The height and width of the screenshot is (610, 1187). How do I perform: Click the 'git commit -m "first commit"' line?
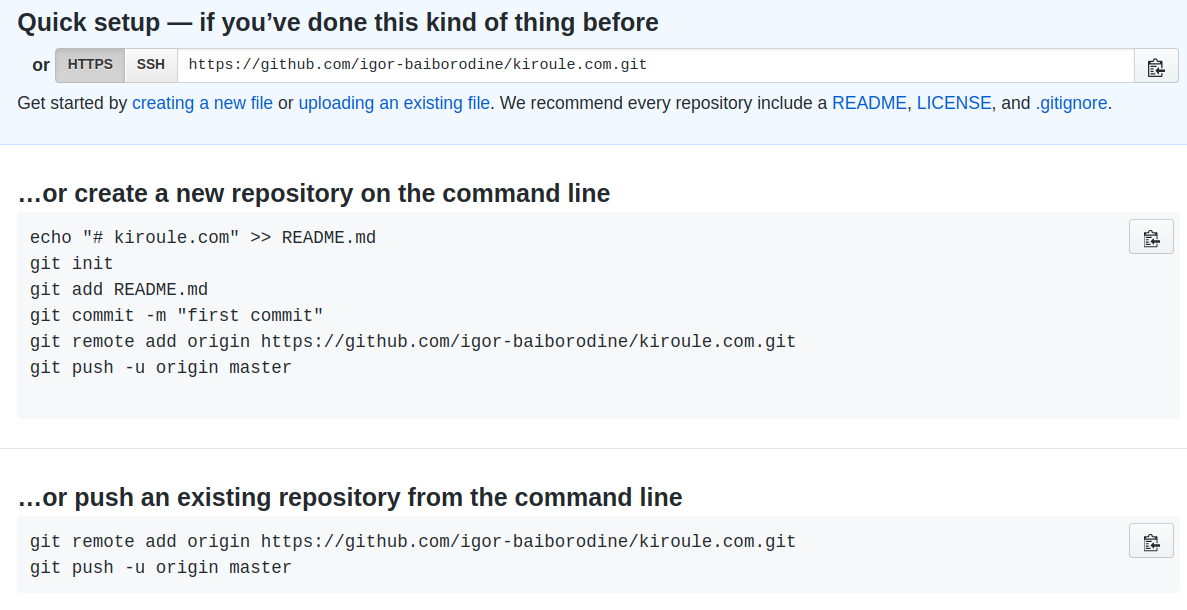(176, 316)
